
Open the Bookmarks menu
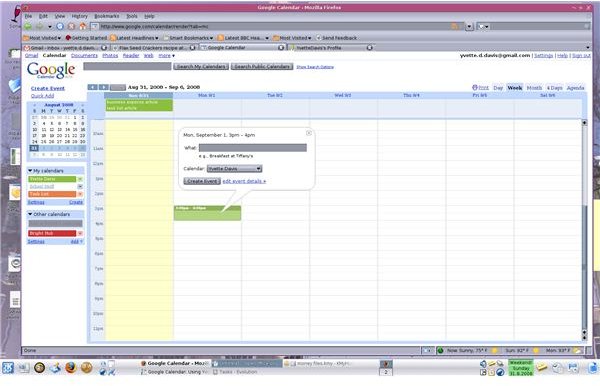(x=107, y=16)
